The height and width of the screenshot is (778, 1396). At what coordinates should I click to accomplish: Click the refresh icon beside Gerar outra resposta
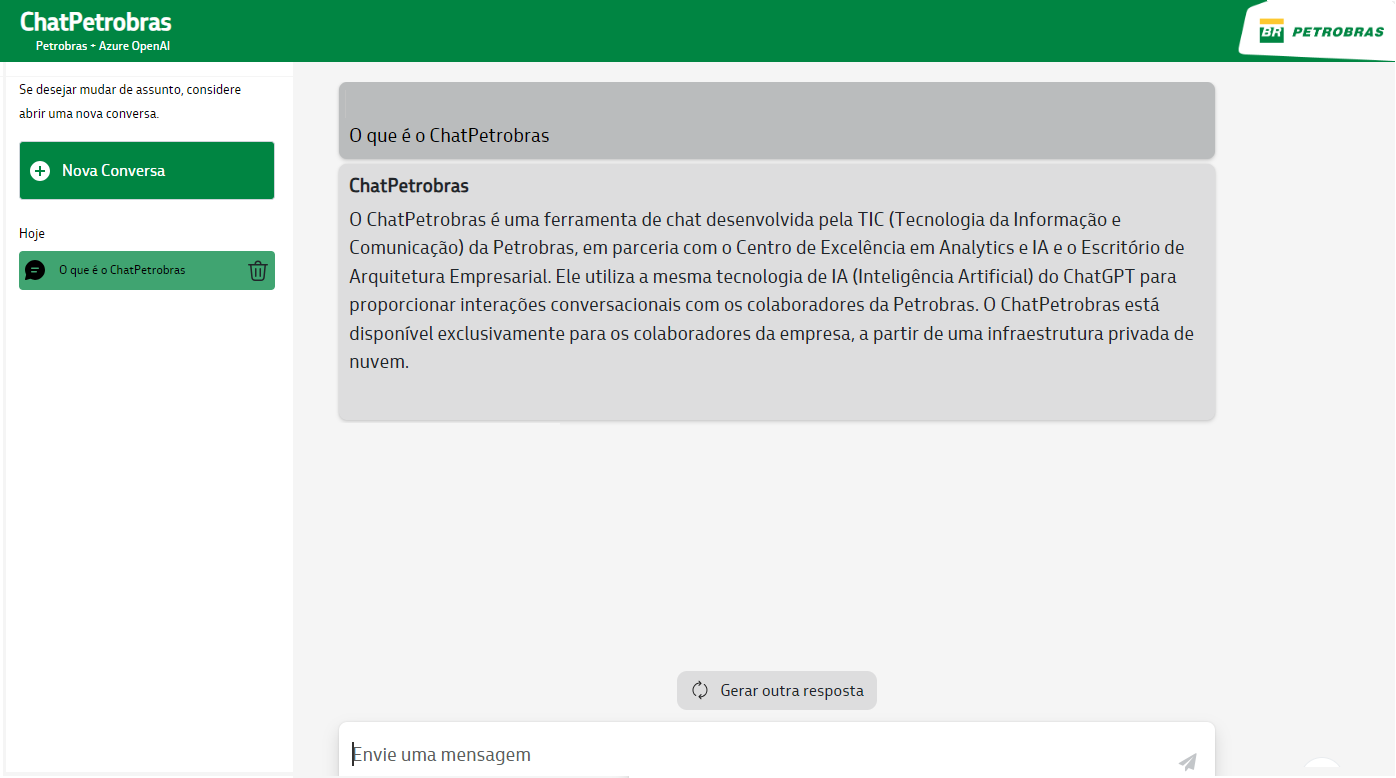click(x=700, y=690)
